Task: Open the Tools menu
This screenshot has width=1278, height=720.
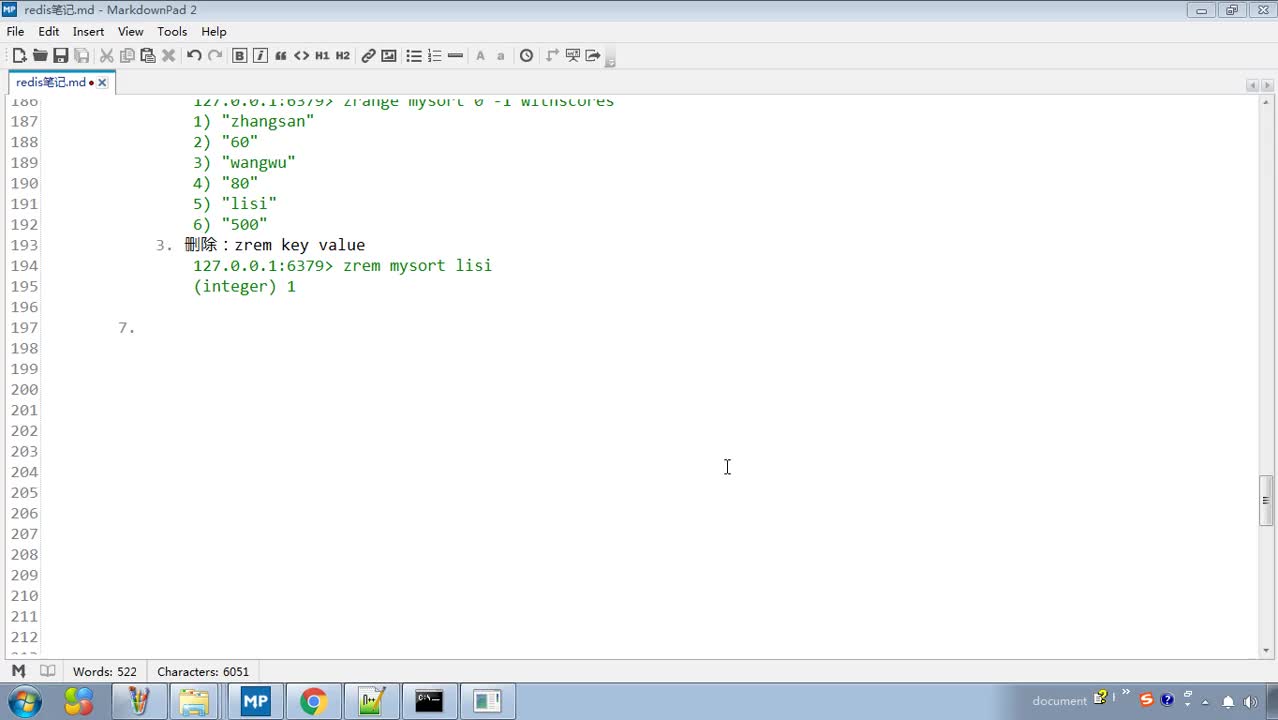Action: (172, 31)
